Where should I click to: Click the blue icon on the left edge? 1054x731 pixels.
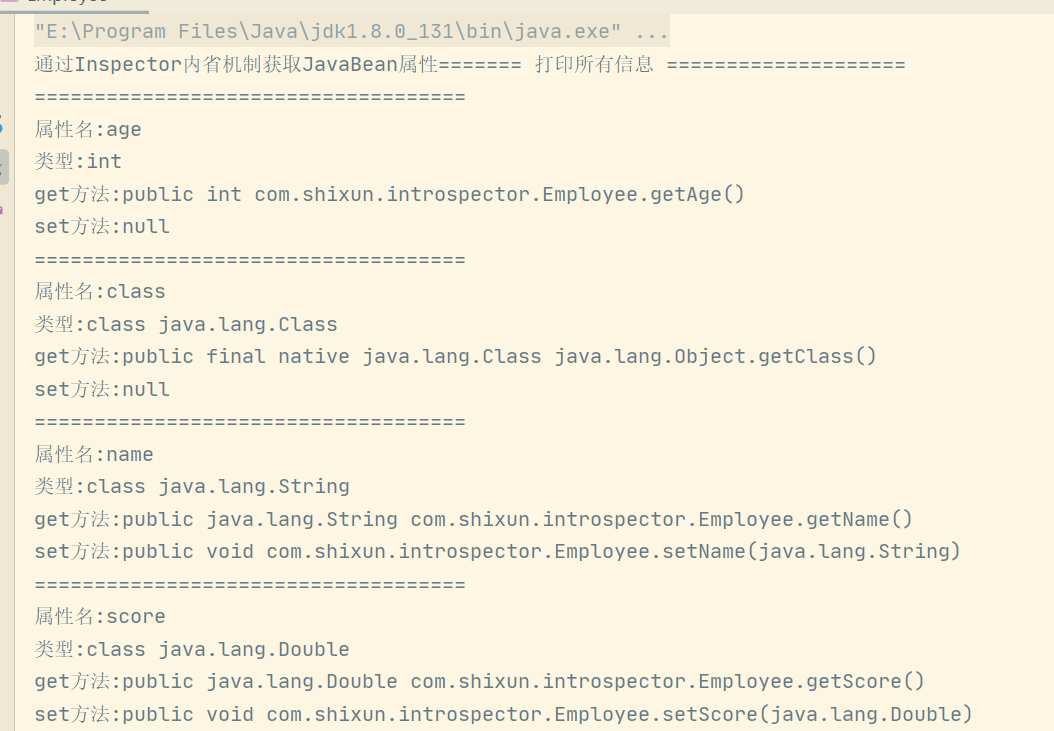tap(2, 125)
